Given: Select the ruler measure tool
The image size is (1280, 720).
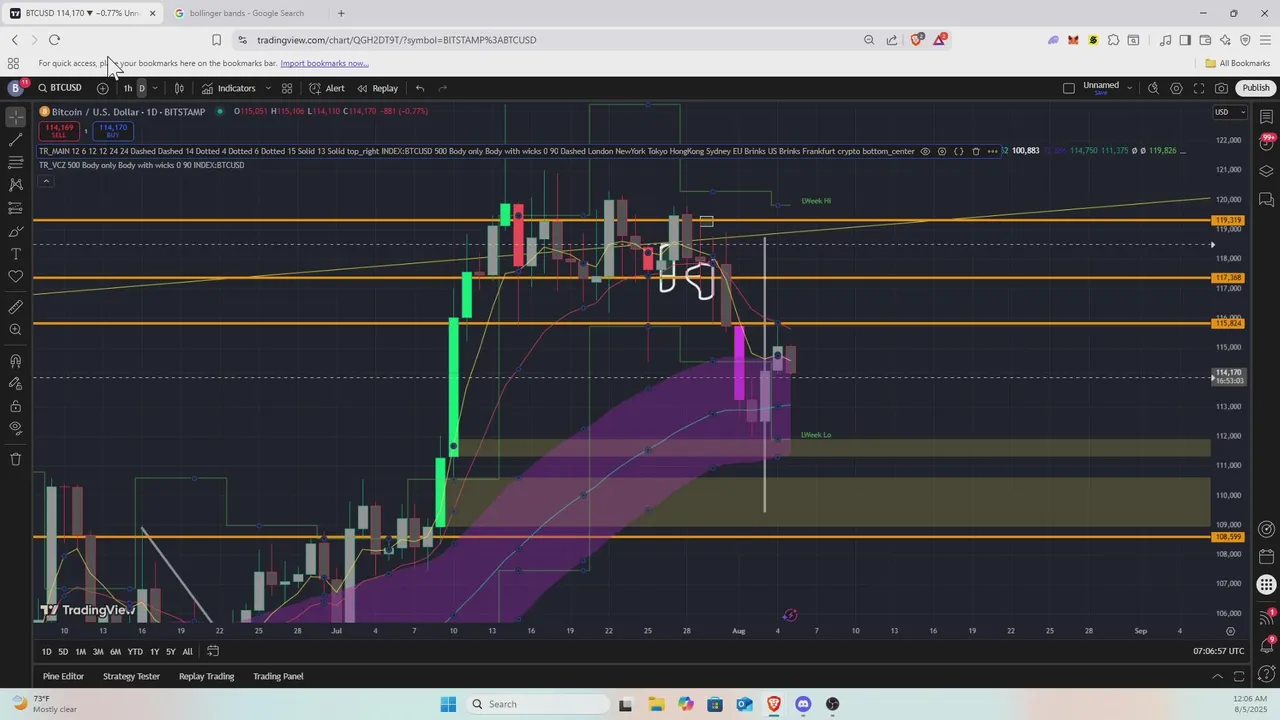Looking at the screenshot, I should 15,307.
